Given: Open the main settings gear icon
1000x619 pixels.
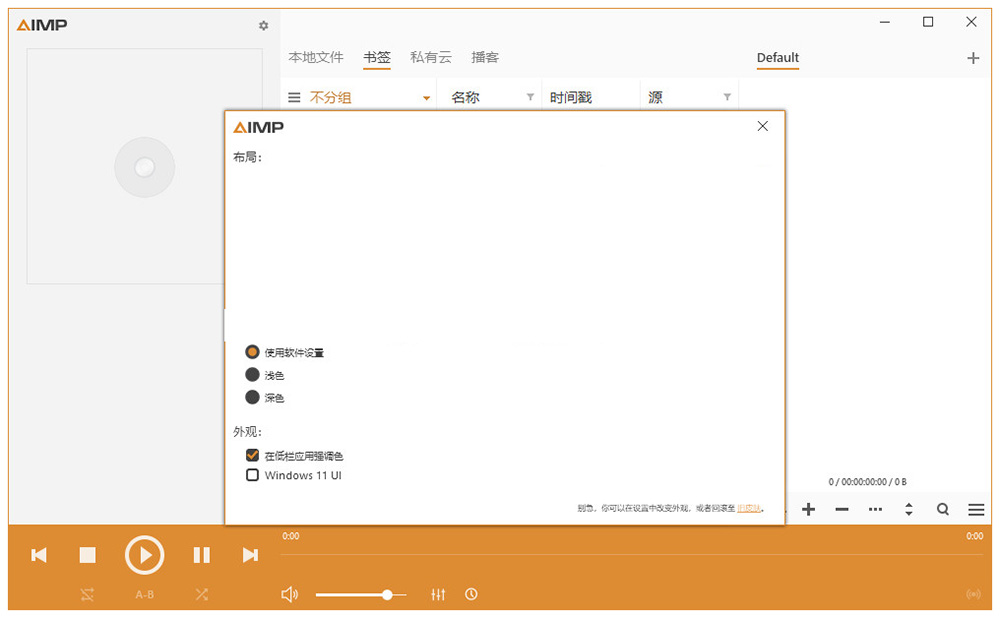Looking at the screenshot, I should coord(263,25).
